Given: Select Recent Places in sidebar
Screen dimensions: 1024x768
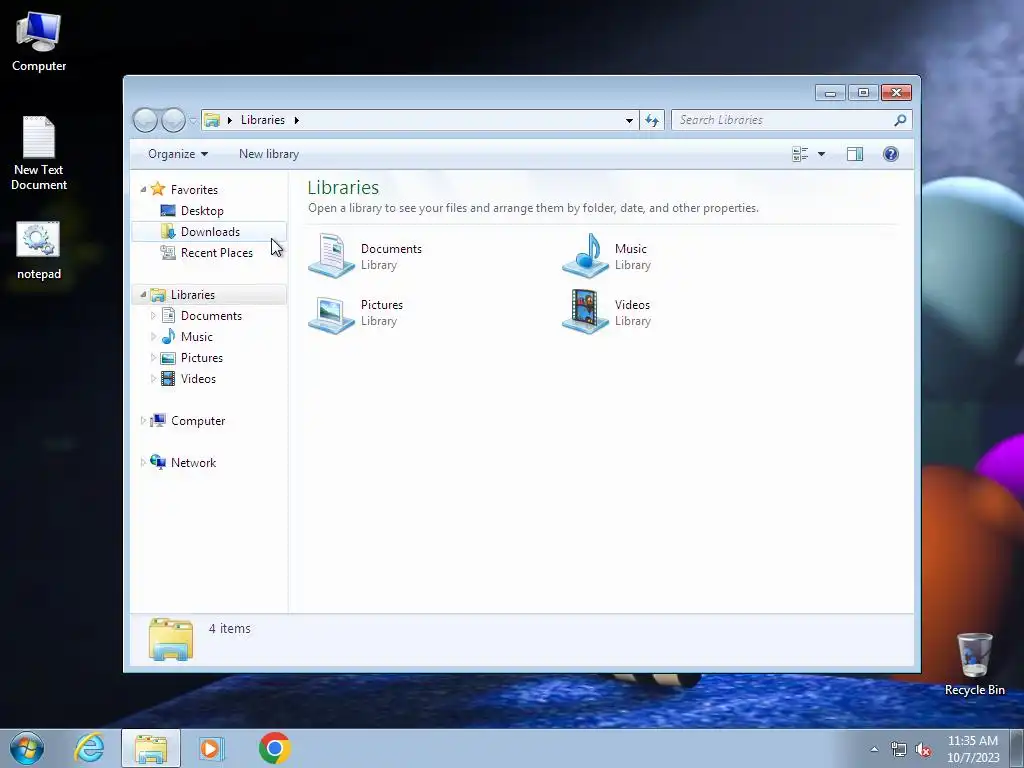Looking at the screenshot, I should [216, 253].
